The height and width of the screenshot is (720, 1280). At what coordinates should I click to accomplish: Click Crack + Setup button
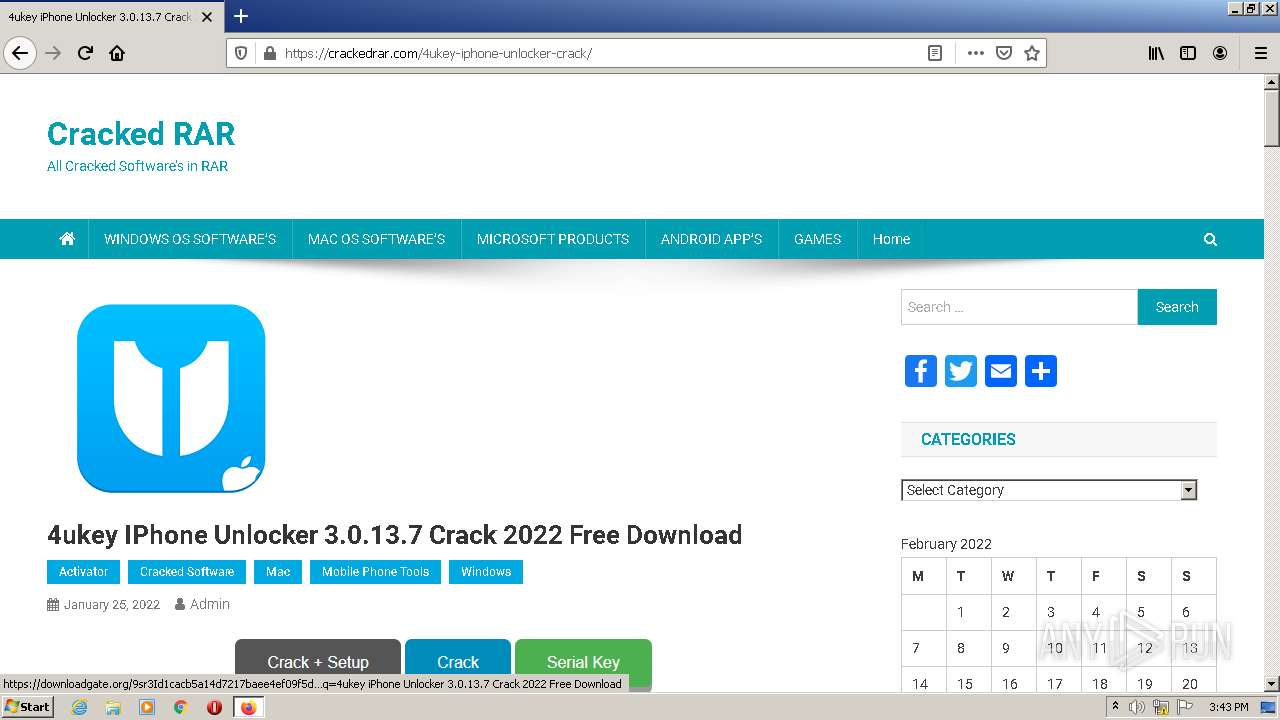(x=318, y=662)
